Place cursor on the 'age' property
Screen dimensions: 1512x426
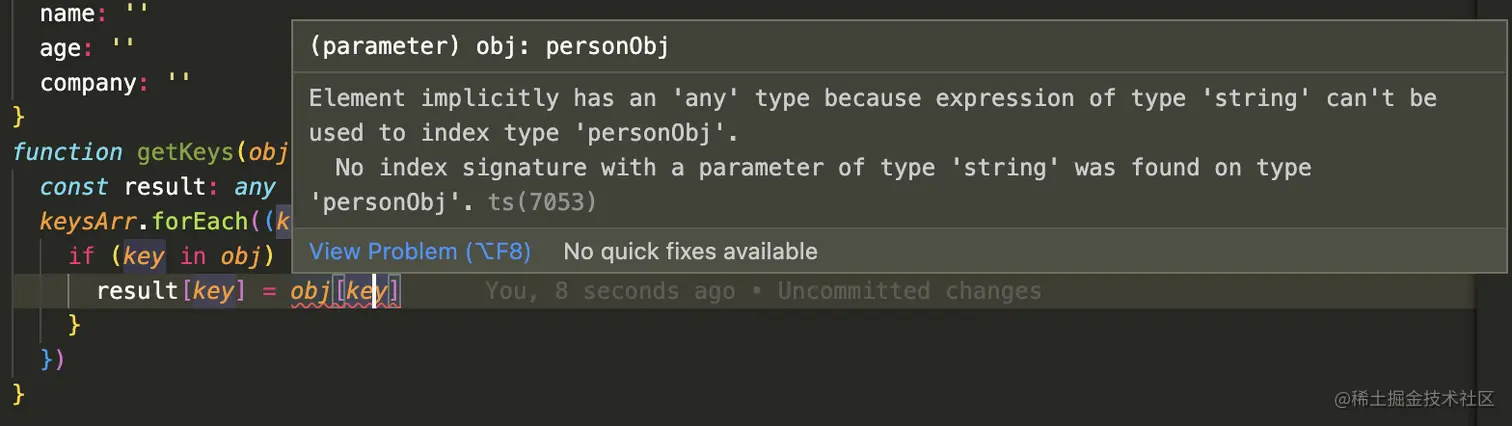click(60, 48)
